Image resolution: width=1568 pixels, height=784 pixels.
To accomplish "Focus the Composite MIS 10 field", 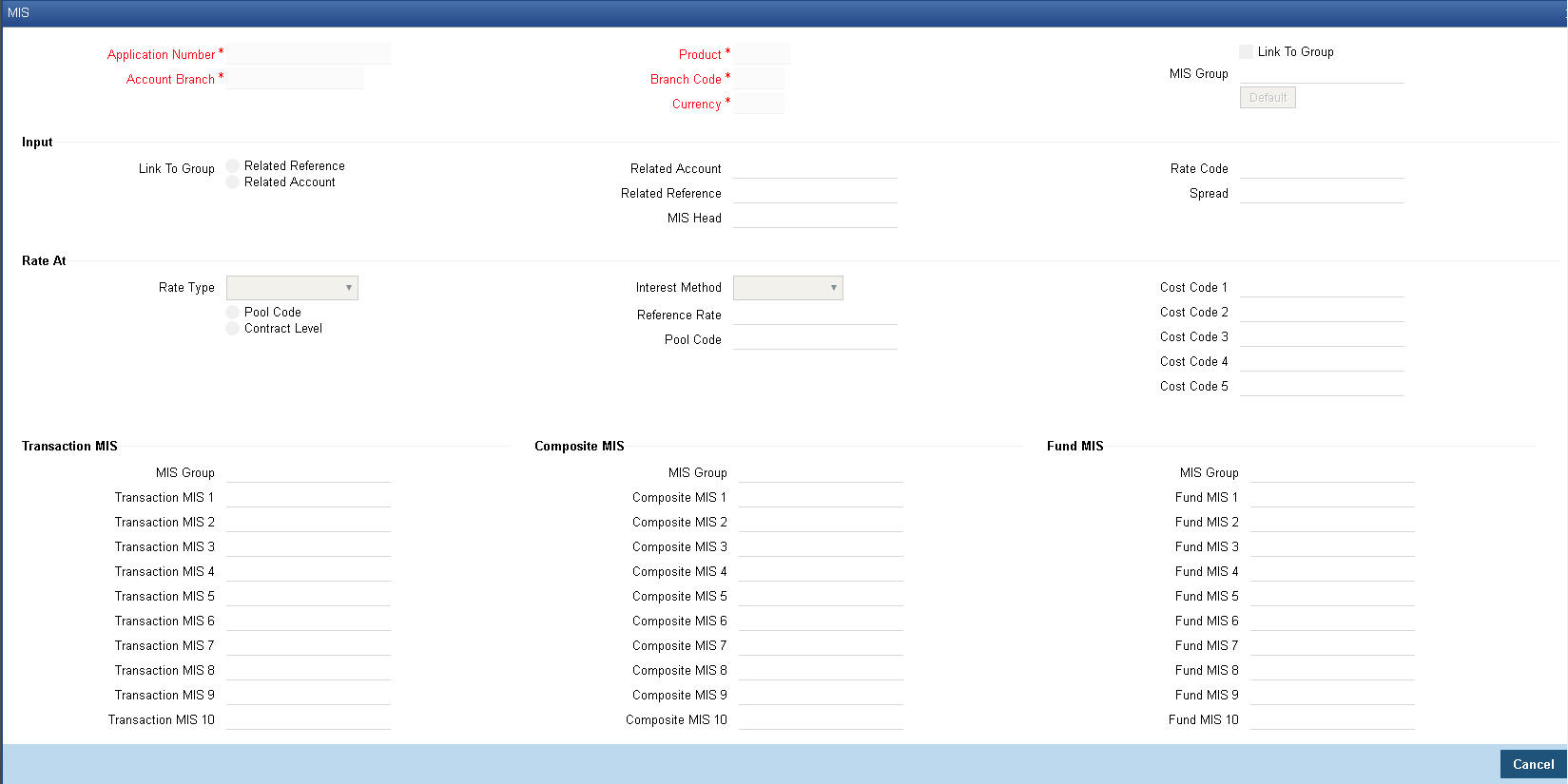I will 821,719.
